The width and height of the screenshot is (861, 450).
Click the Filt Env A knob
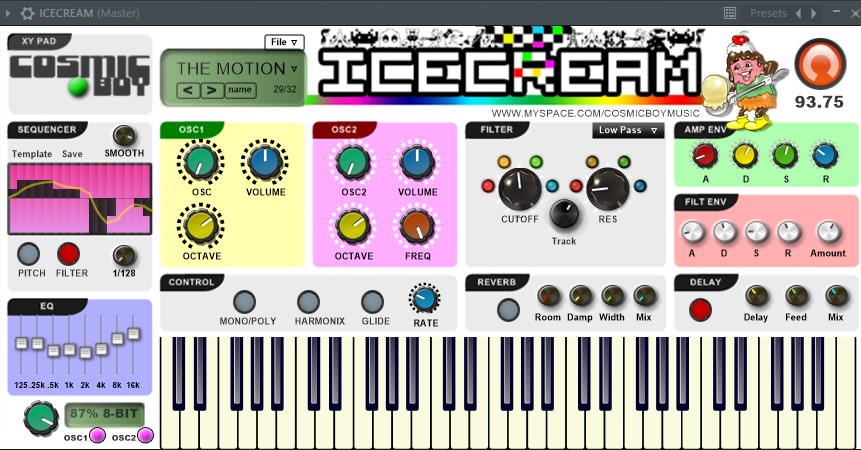coord(692,232)
